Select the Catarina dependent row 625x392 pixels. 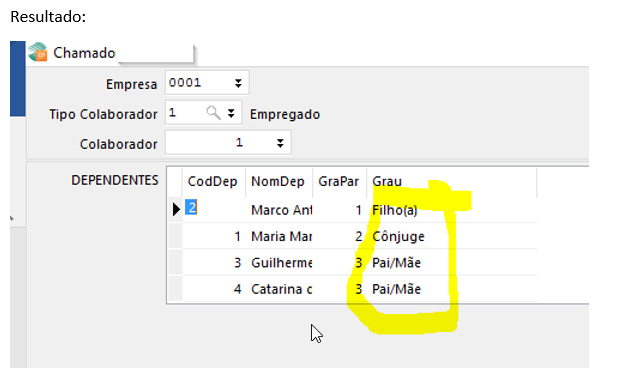(360, 289)
